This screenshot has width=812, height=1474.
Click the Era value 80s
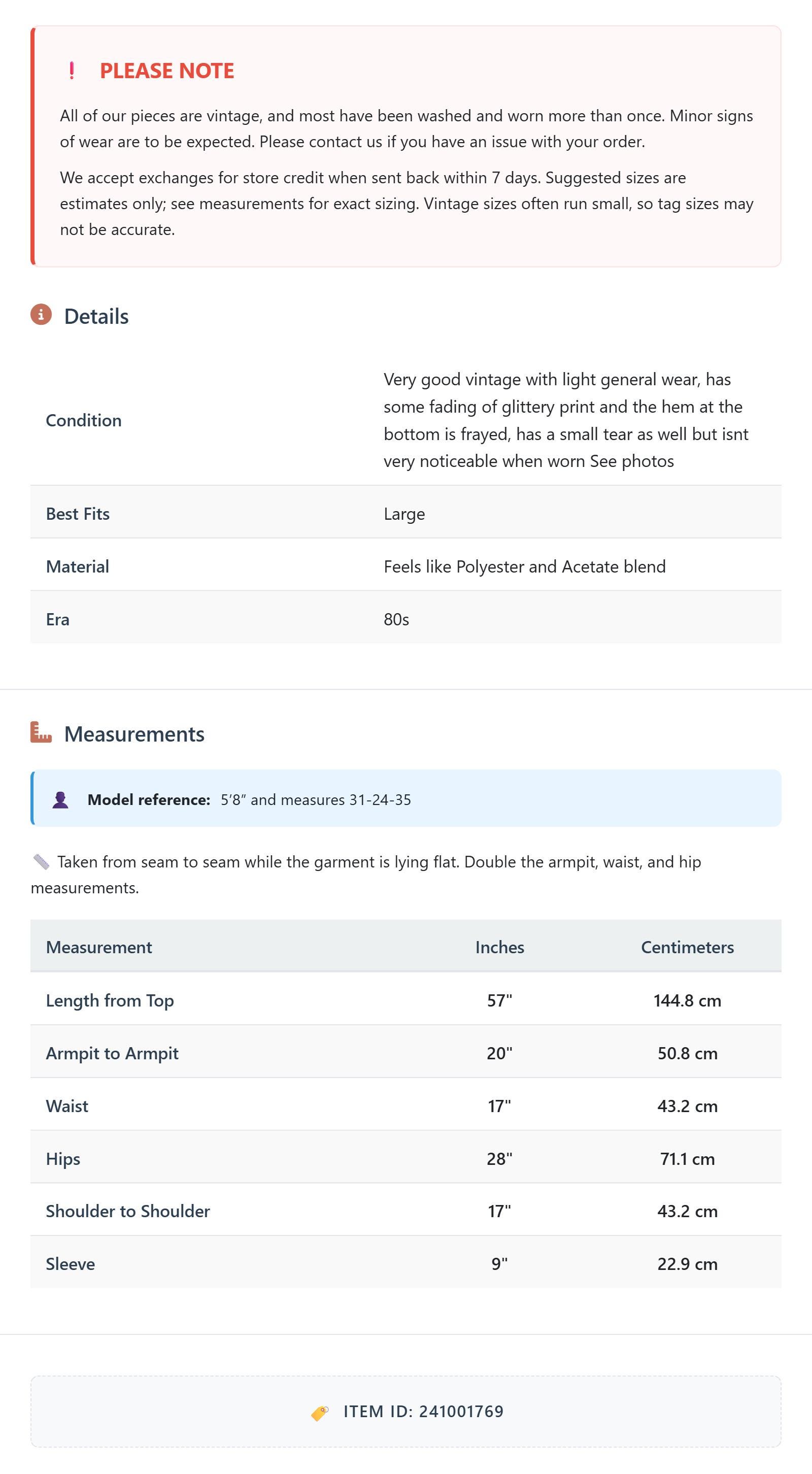pyautogui.click(x=396, y=619)
